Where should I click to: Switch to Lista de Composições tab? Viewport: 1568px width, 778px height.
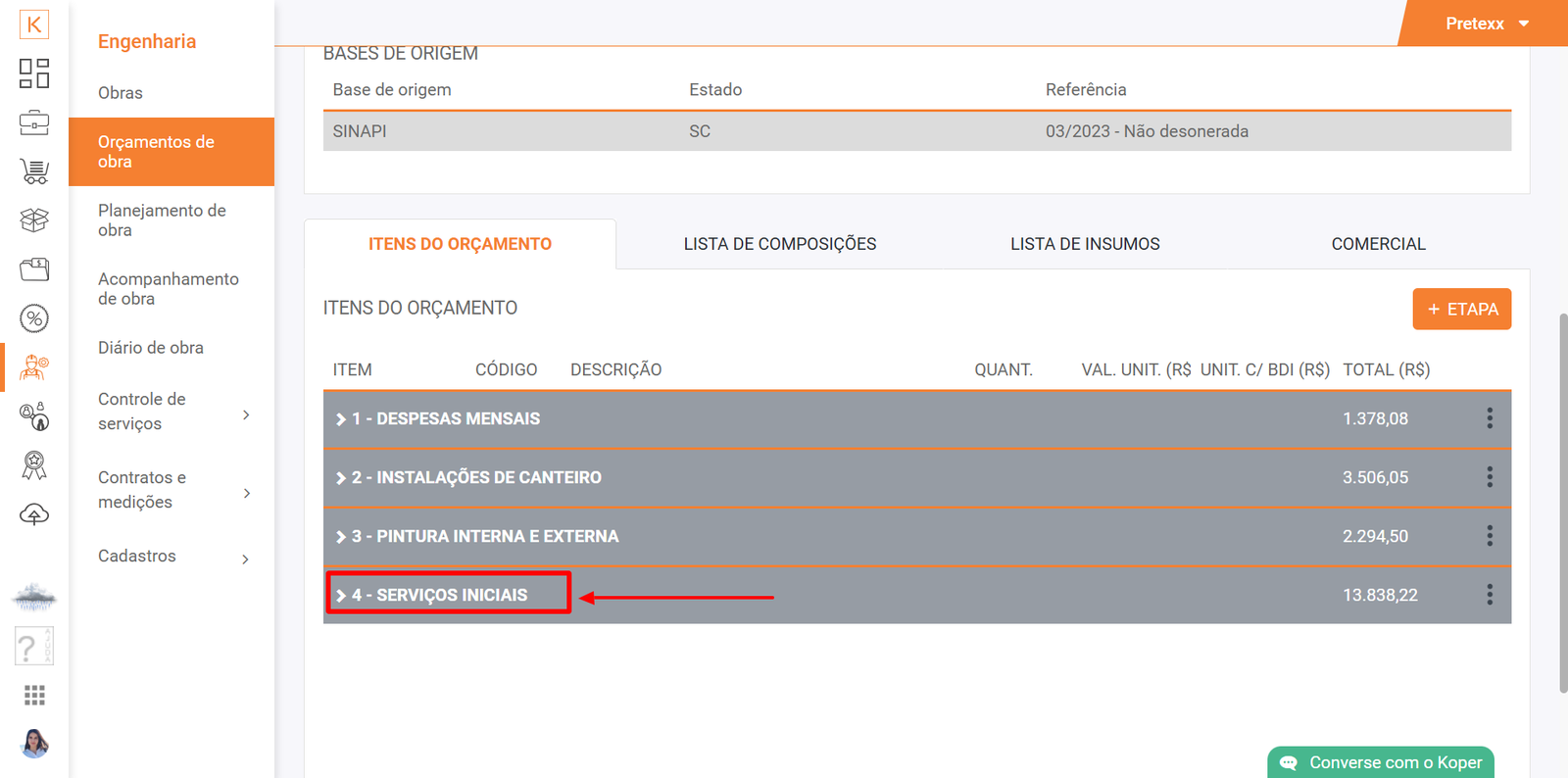pyautogui.click(x=779, y=244)
